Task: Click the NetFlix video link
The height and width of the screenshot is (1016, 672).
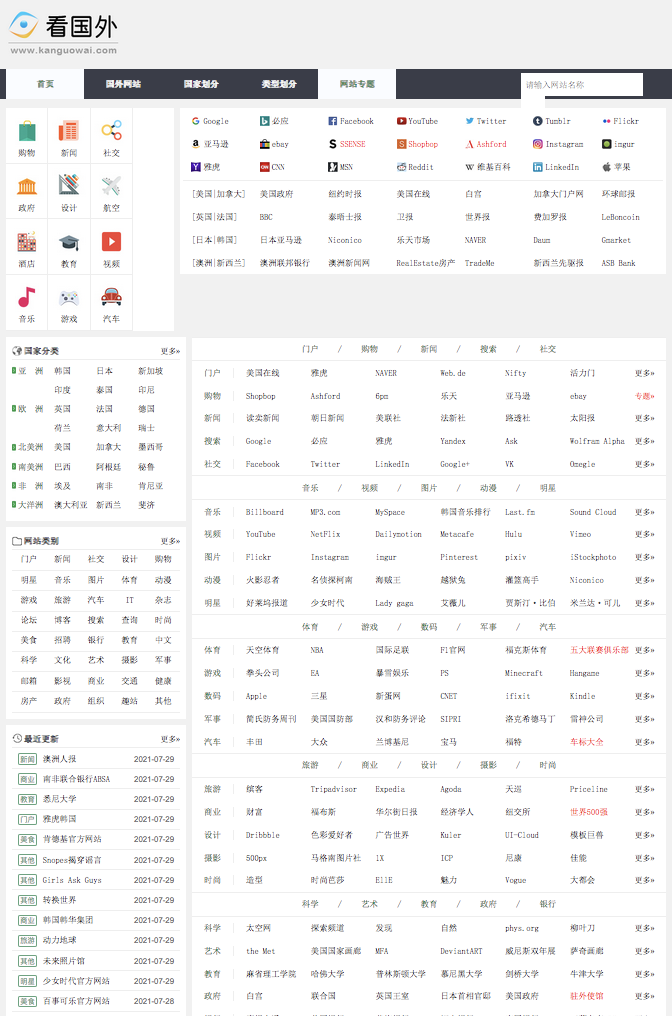Action: tap(325, 535)
